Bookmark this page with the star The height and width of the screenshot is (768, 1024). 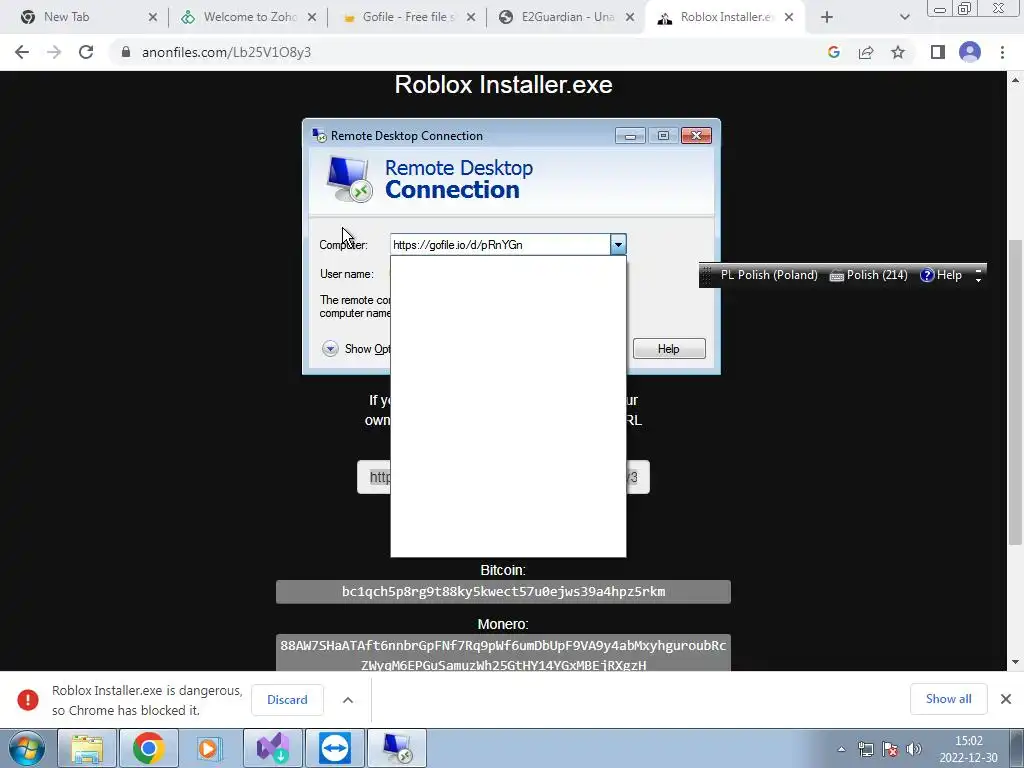[x=898, y=52]
